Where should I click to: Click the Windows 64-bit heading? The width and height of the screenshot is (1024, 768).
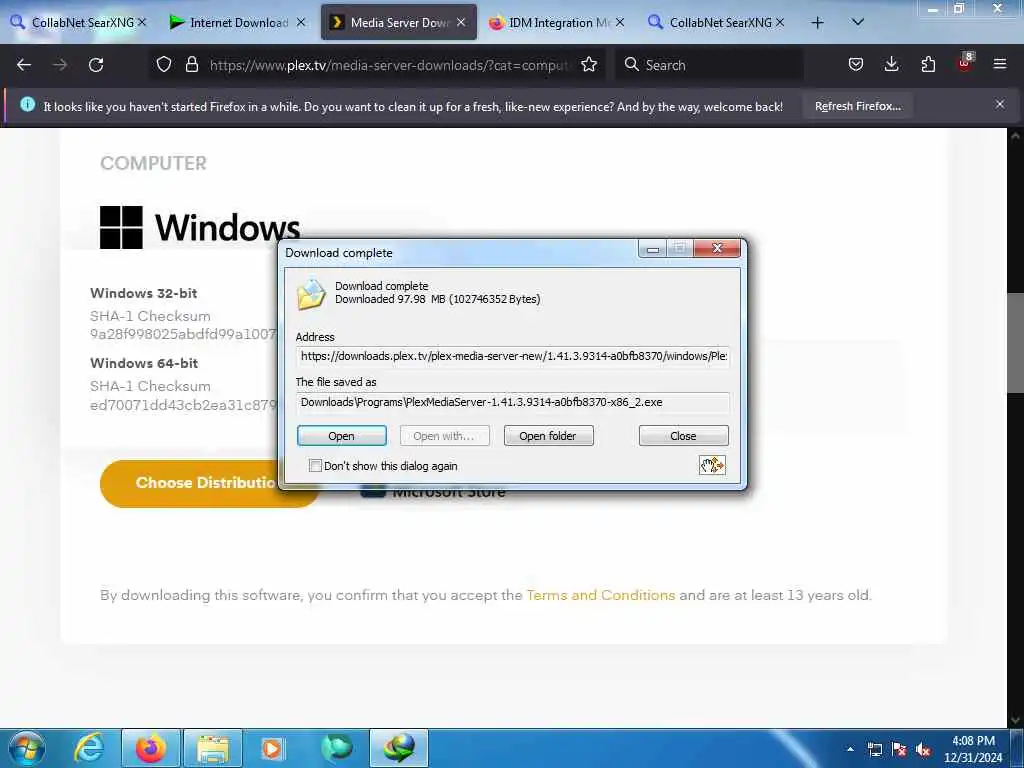pyautogui.click(x=144, y=363)
